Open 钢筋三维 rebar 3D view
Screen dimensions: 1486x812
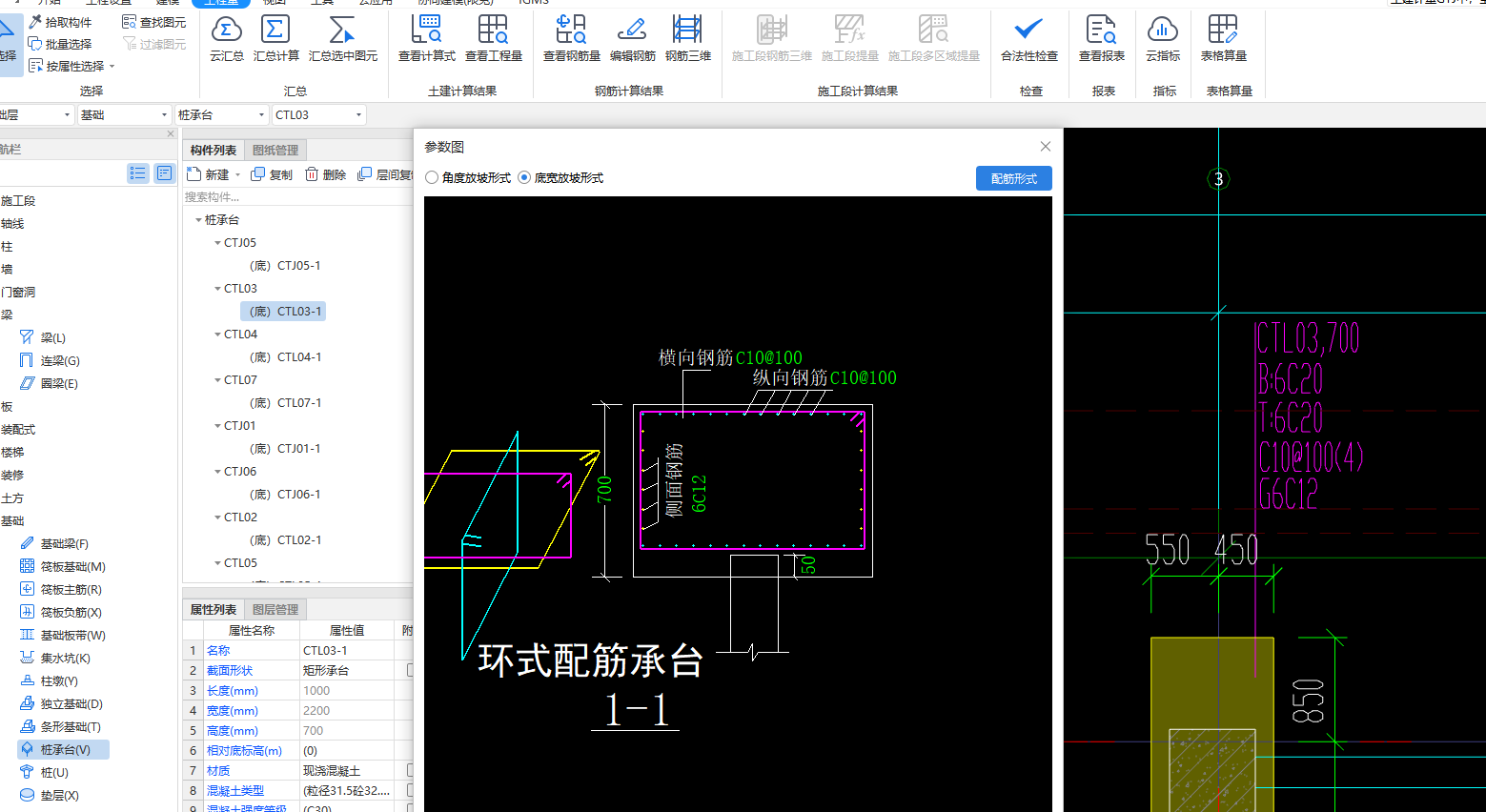point(687,39)
